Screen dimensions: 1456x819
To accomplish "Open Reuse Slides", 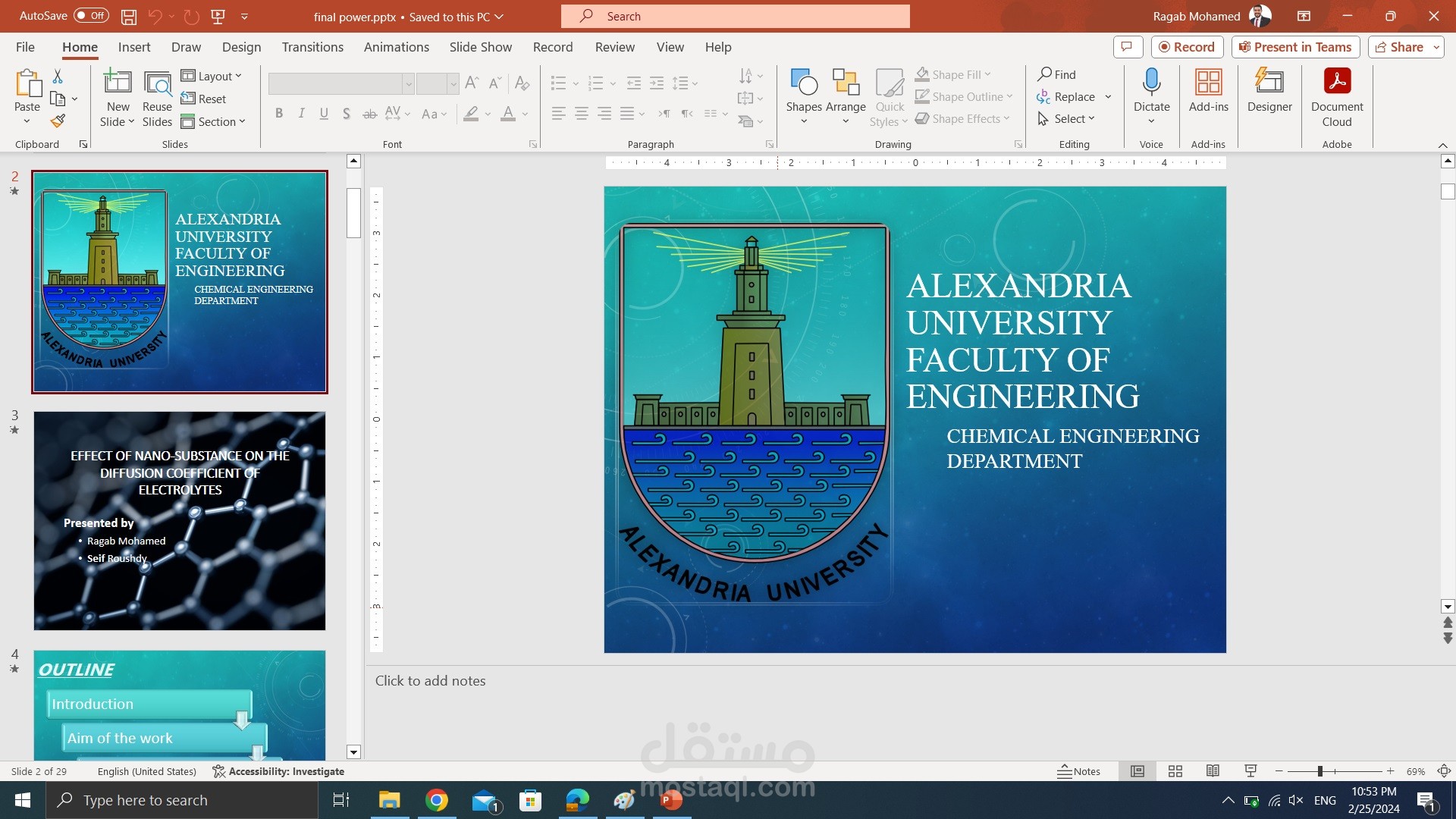I will pyautogui.click(x=157, y=97).
